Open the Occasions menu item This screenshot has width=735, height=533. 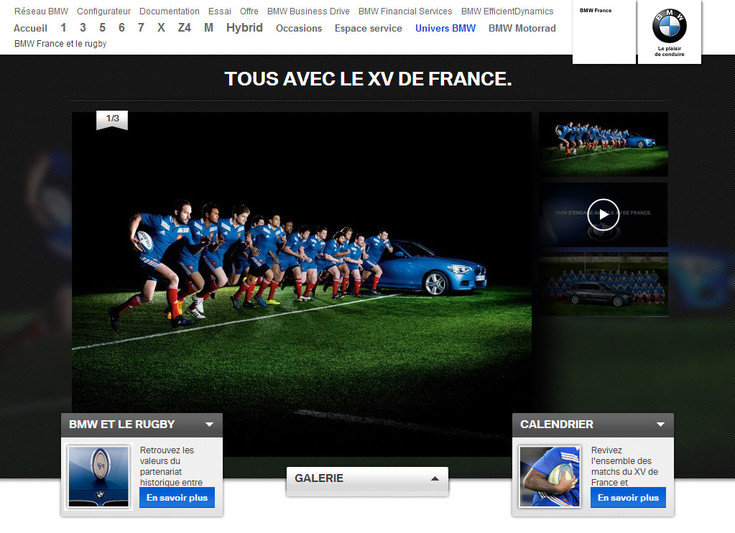click(x=299, y=28)
